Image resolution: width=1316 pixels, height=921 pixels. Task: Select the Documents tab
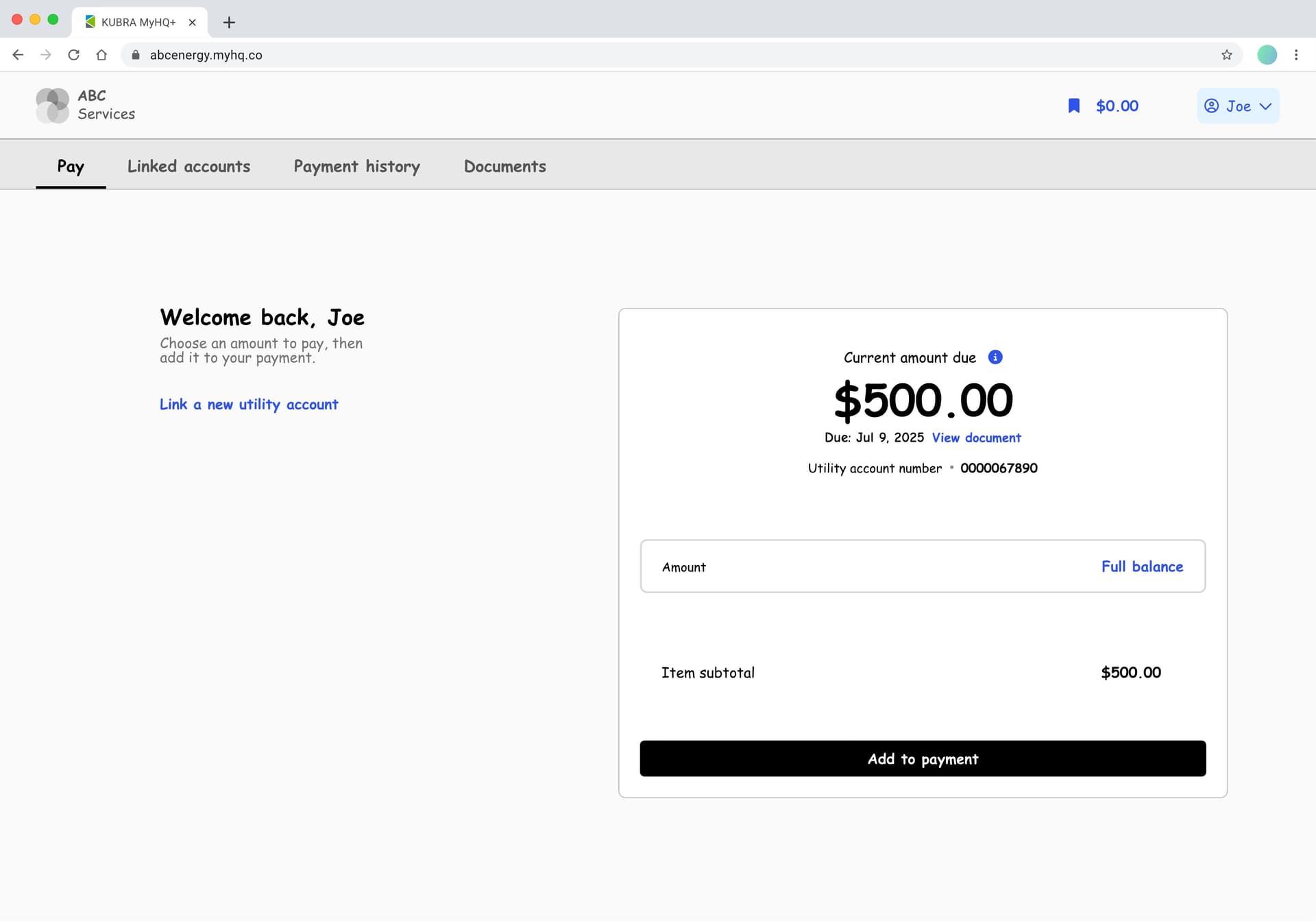[x=504, y=166]
